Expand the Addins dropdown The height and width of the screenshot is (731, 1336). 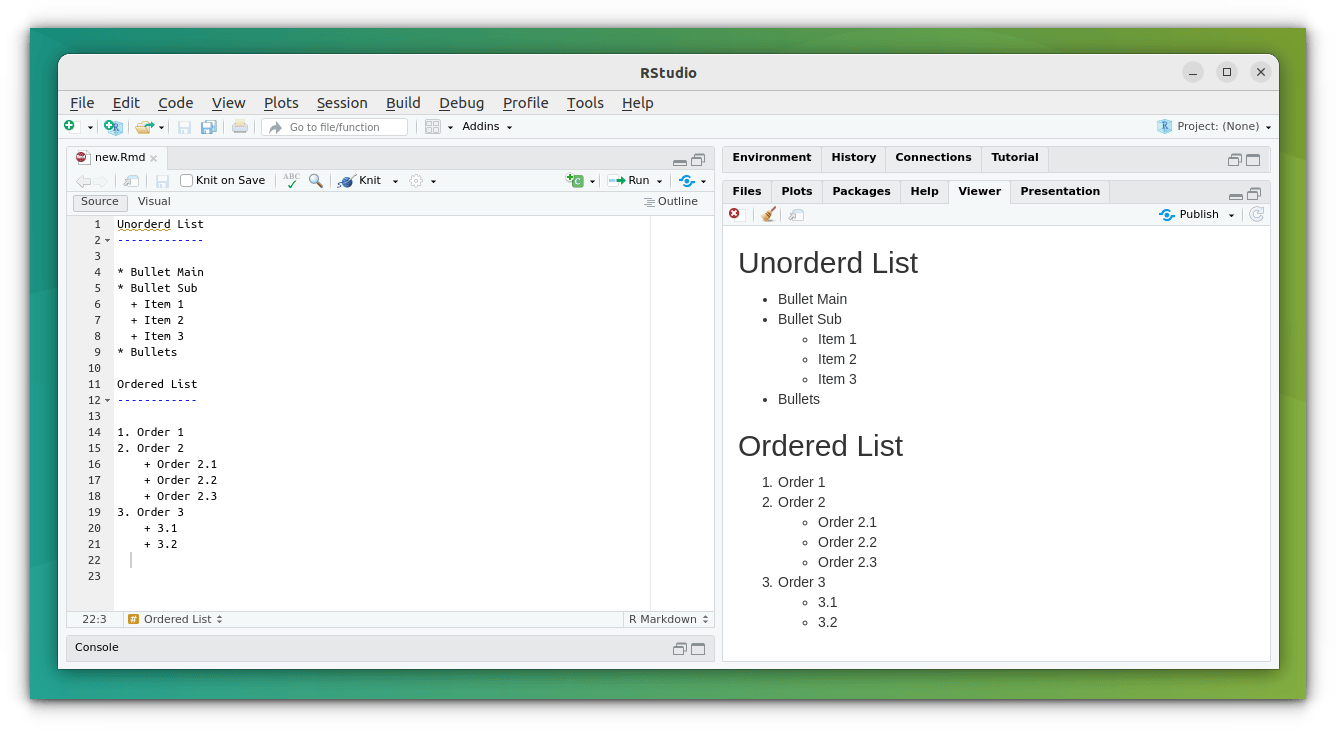(x=487, y=127)
